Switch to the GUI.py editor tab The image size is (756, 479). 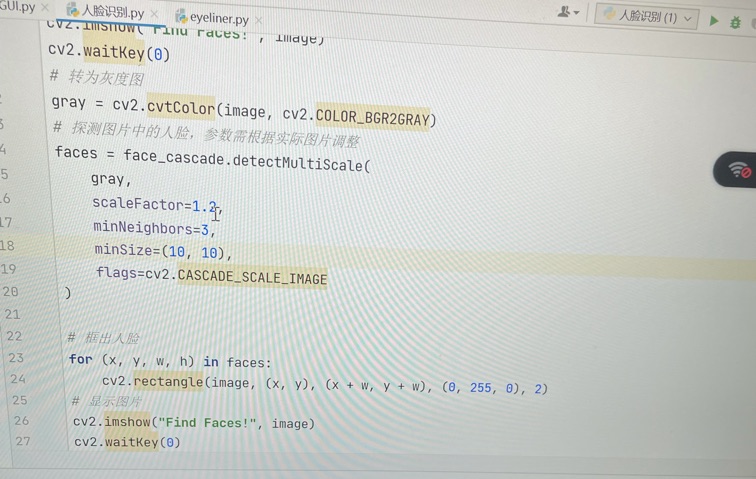pos(18,7)
